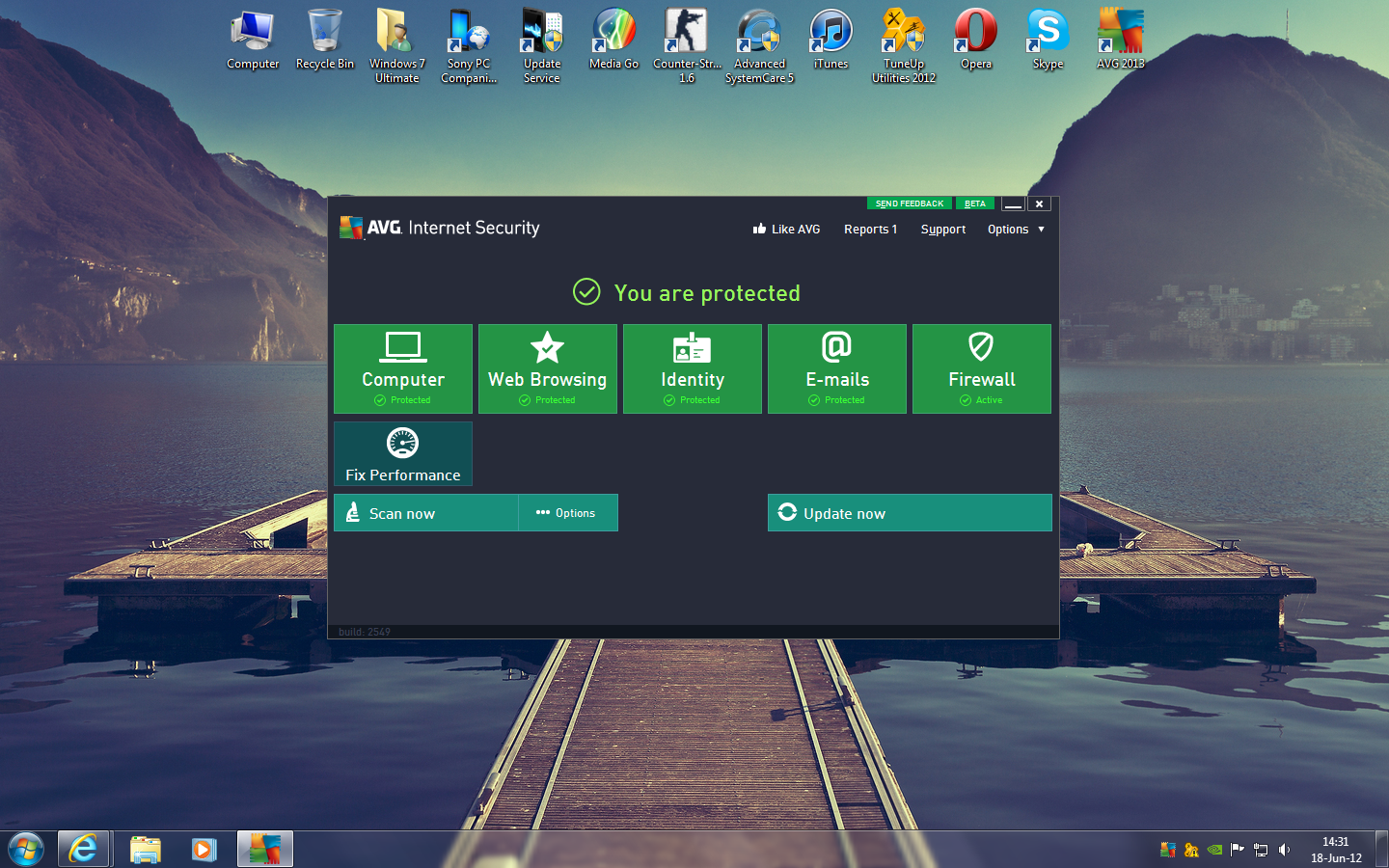
Task: Open the Recycle Bin desktop icon
Action: click(x=325, y=41)
